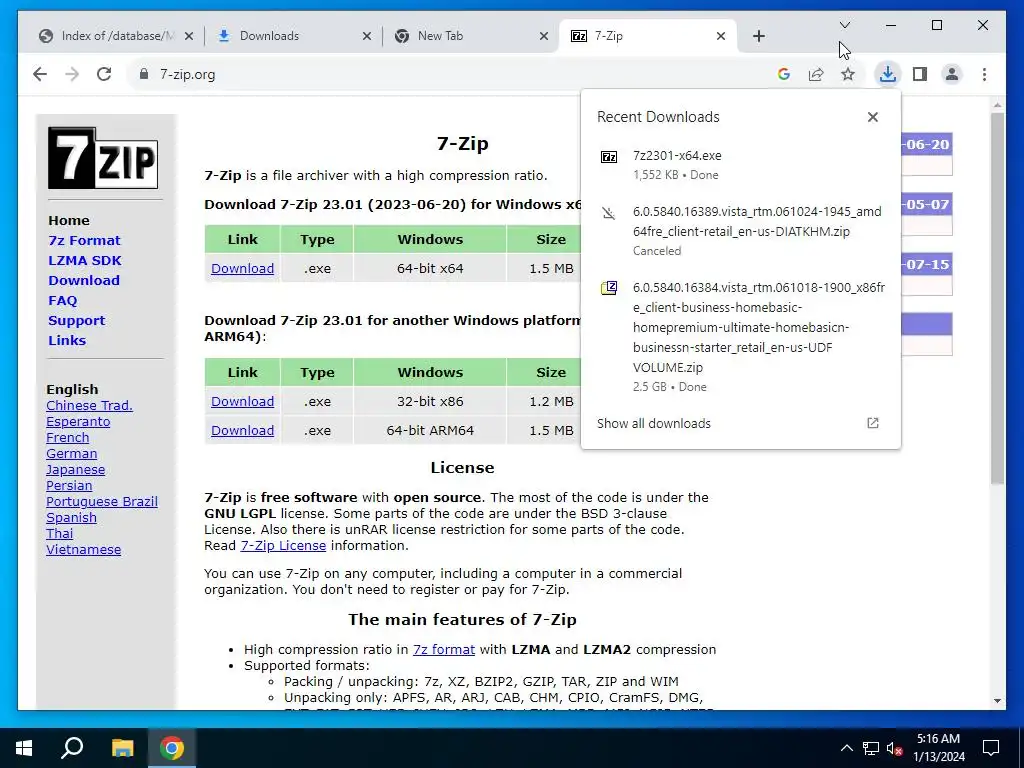Open the FAQ sidebar link
Viewport: 1024px width, 768px height.
63,300
